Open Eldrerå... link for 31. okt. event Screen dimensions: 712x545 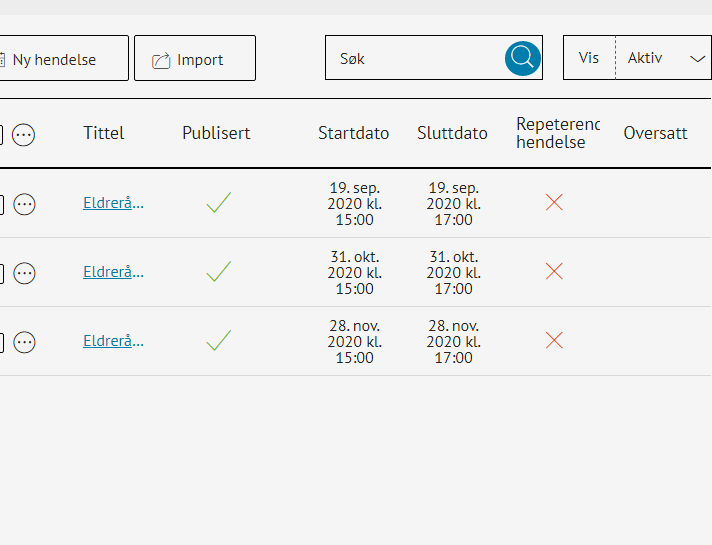(x=113, y=272)
